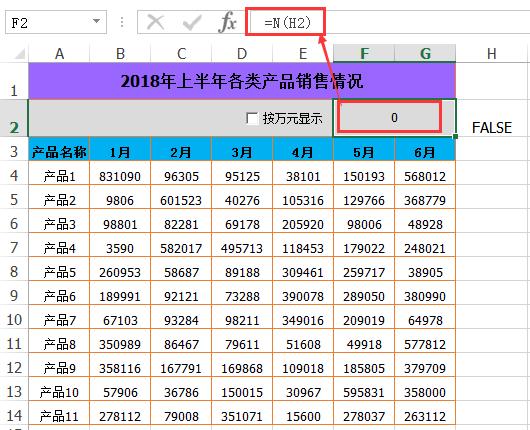Click the Select All corner triangle
The width and height of the screenshot is (530, 430).
tap(19, 53)
